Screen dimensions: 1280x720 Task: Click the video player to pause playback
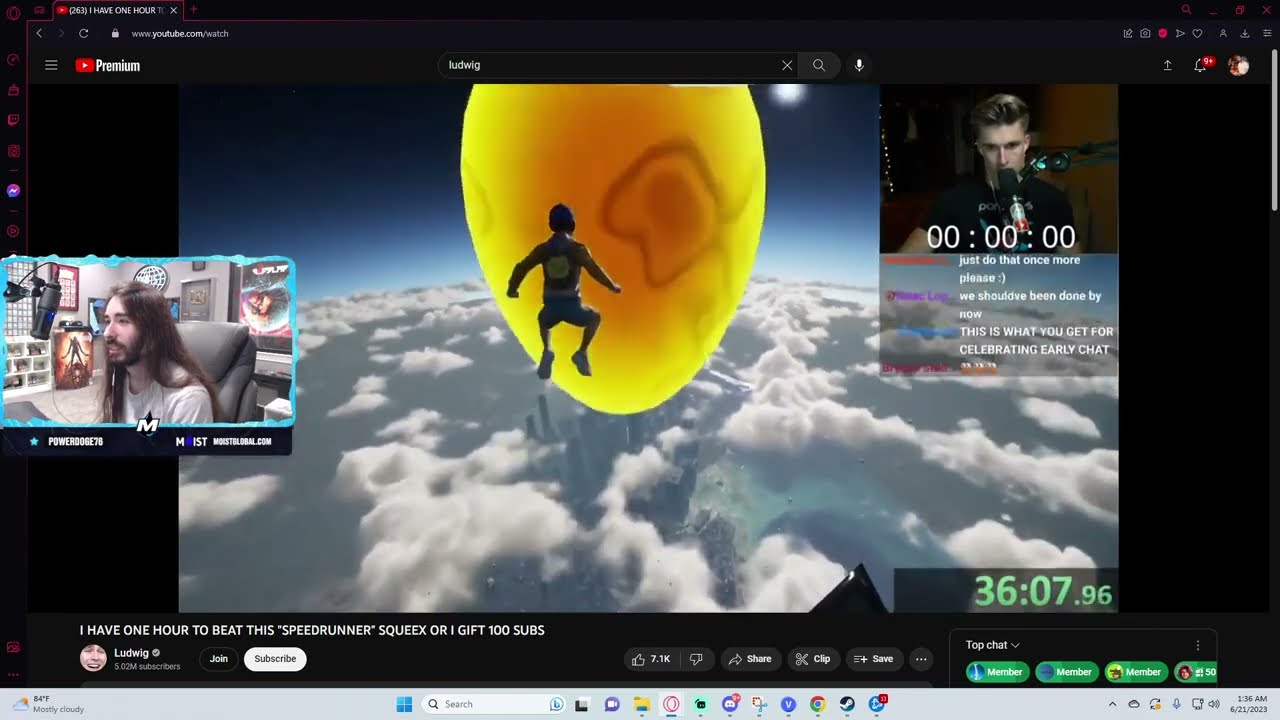(x=648, y=348)
